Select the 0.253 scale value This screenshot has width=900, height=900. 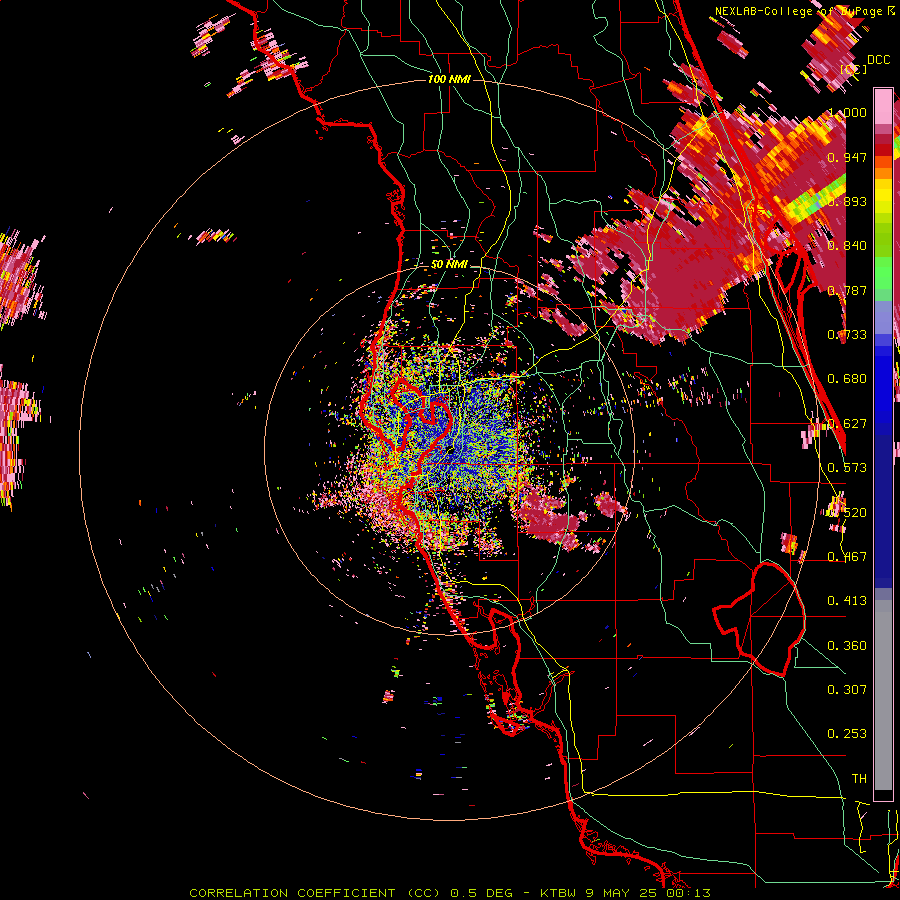(847, 734)
